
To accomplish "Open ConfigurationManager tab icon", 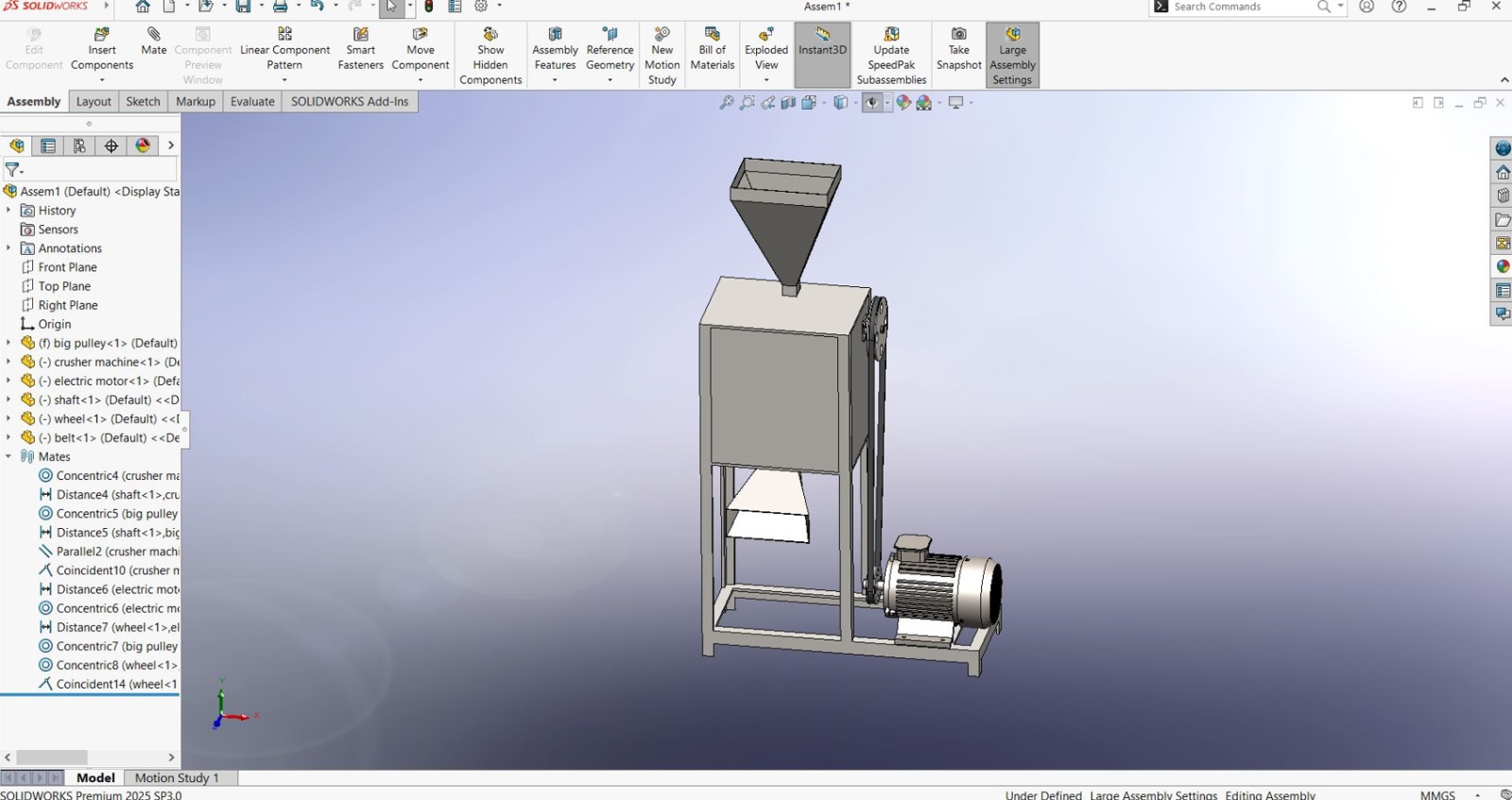I will tap(79, 145).
